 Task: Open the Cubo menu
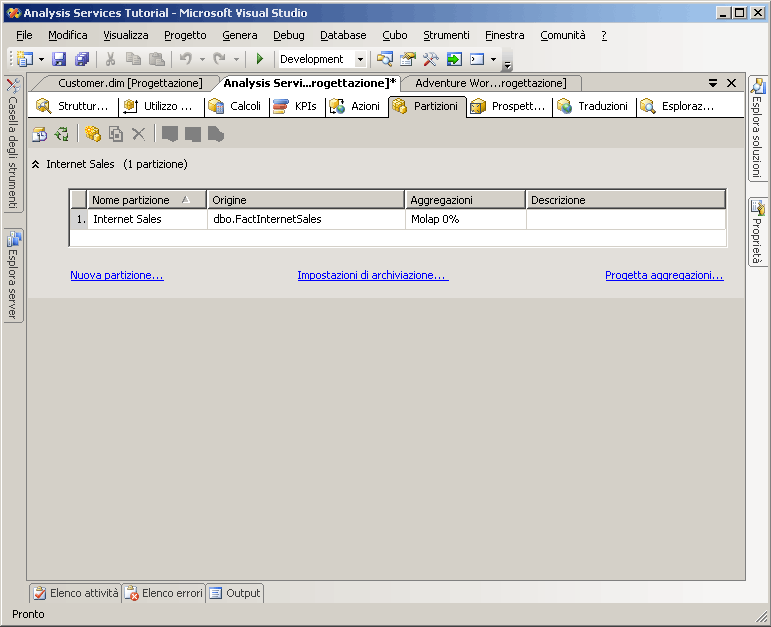click(395, 35)
